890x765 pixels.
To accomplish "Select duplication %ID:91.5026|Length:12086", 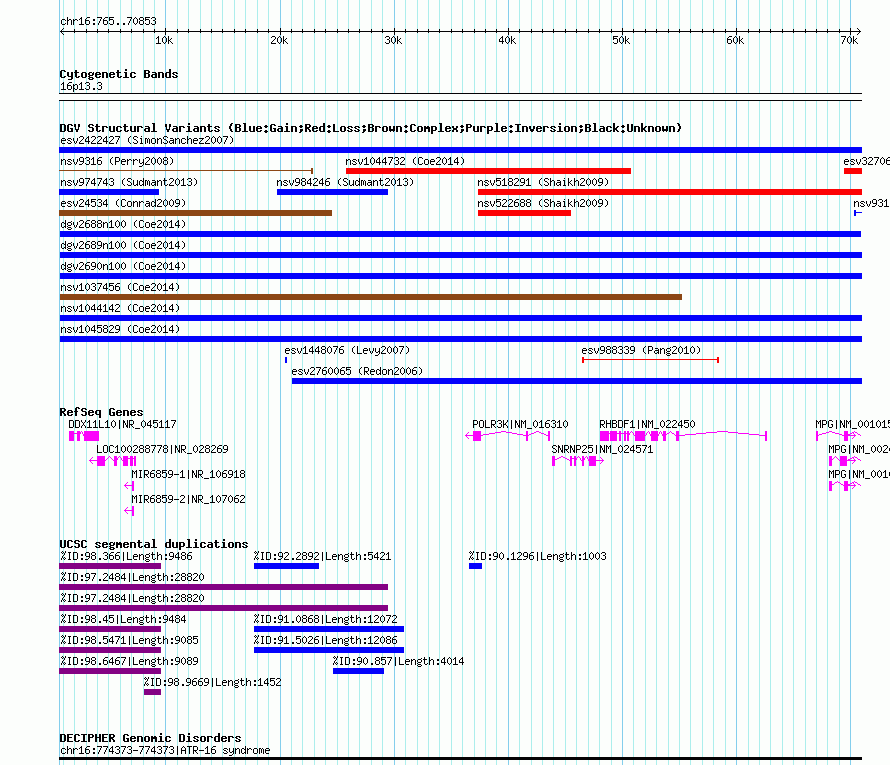I will point(329,650).
